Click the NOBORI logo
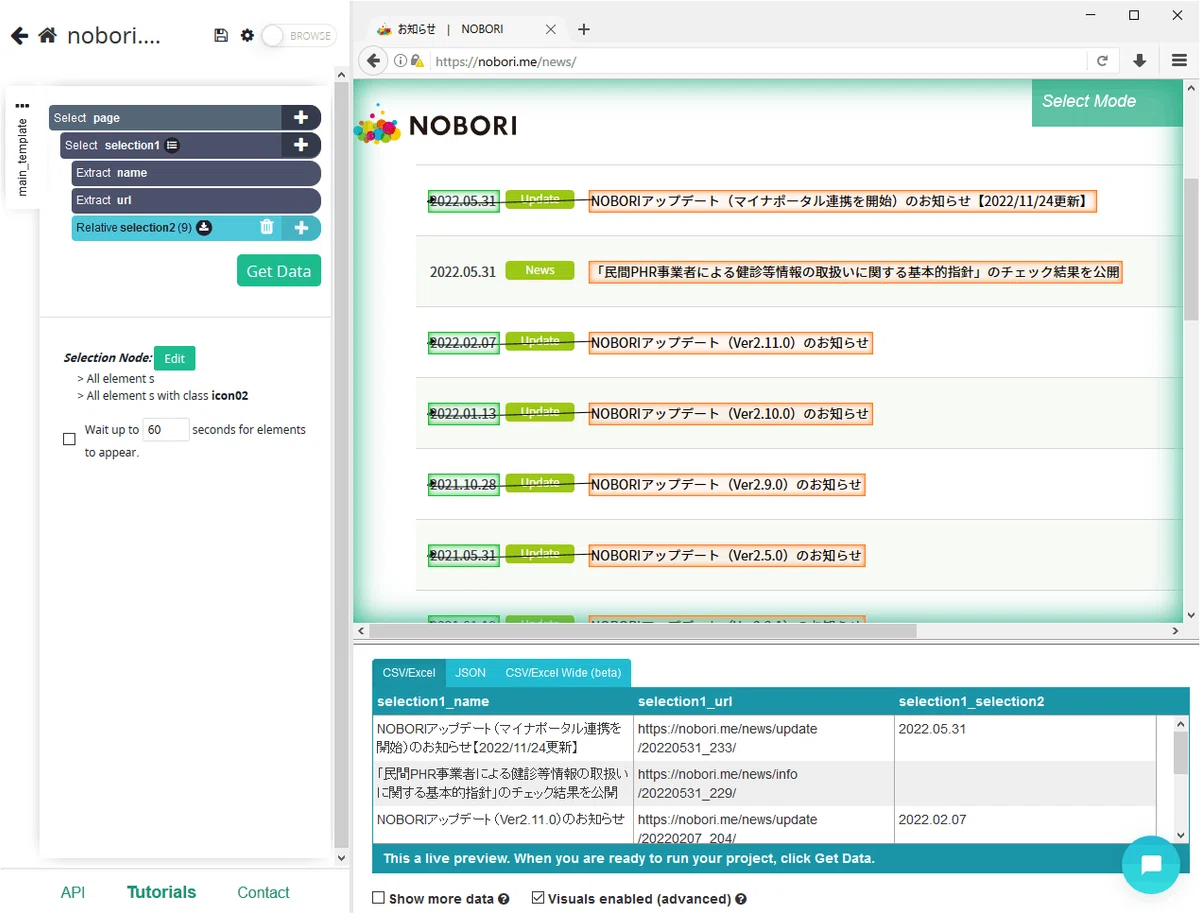This screenshot has height=914, width=1200. pos(436,124)
